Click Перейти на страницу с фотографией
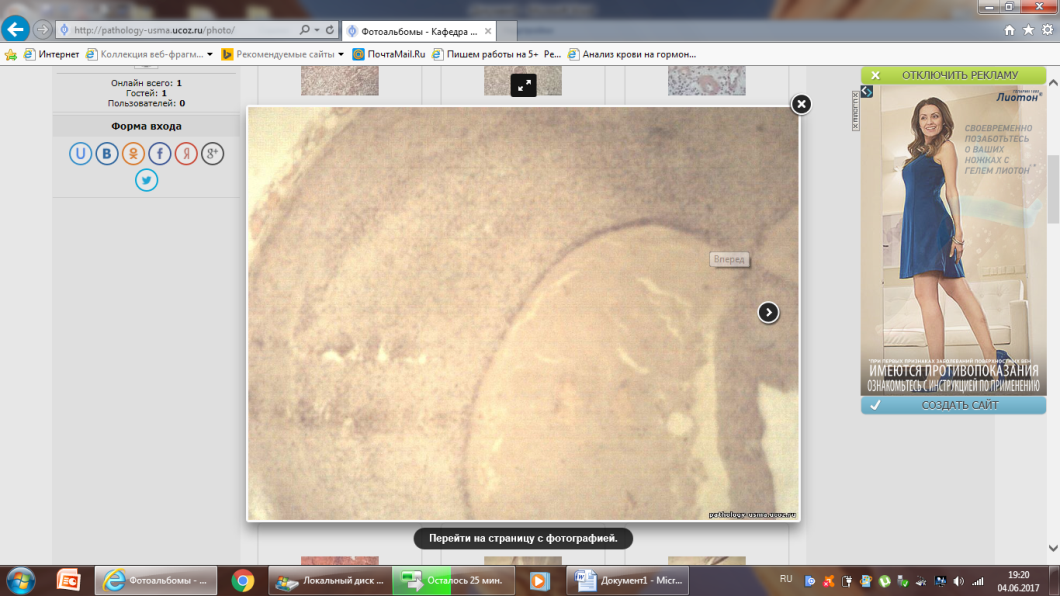 pyautogui.click(x=523, y=539)
